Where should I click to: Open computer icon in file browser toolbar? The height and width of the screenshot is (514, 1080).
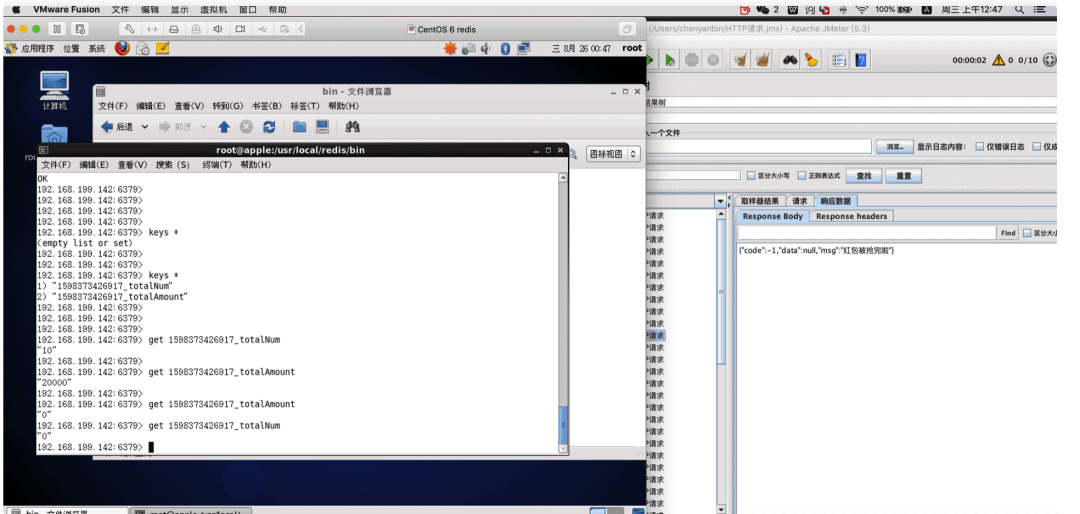pos(322,127)
